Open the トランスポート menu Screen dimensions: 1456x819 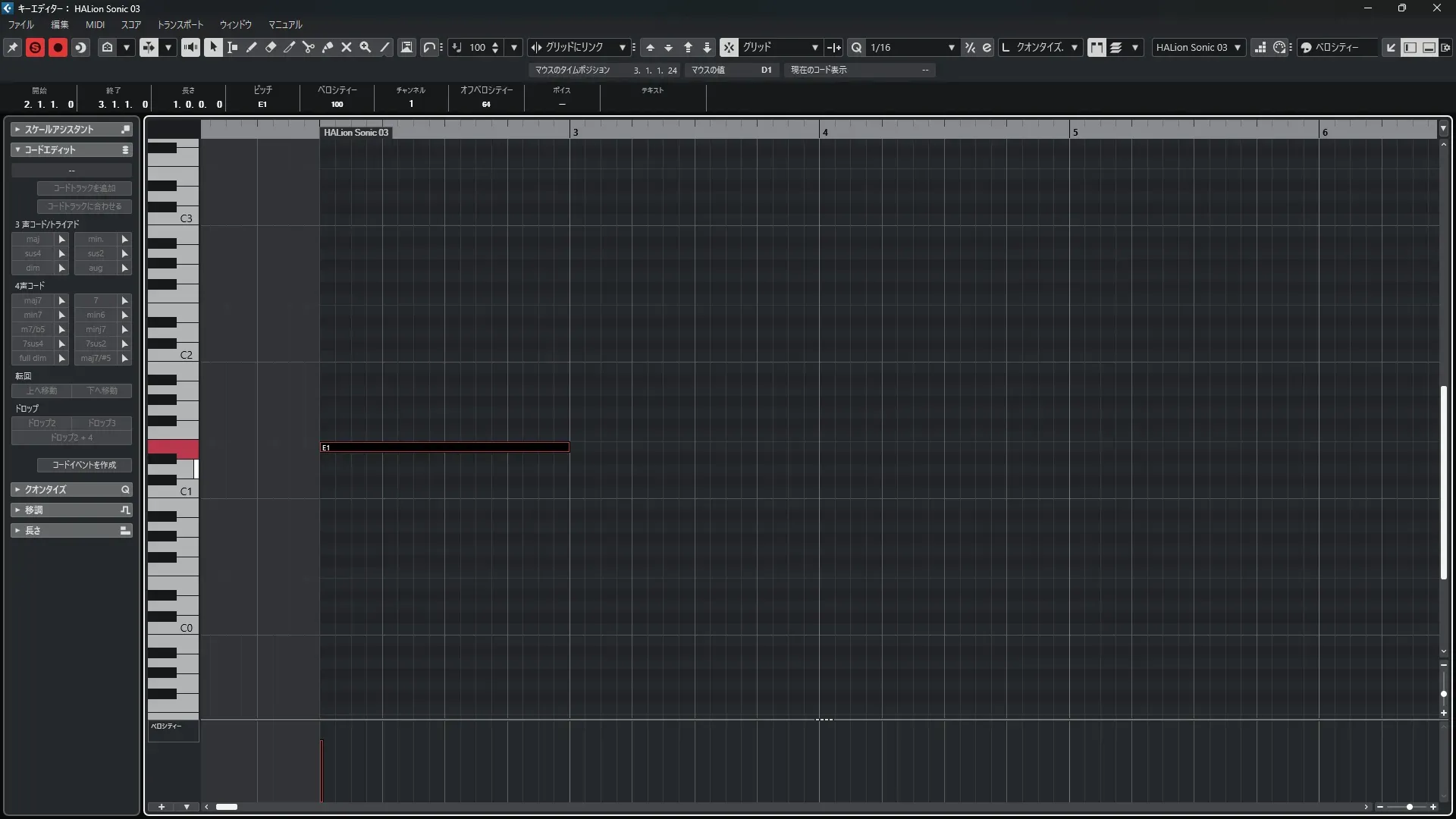click(x=180, y=24)
